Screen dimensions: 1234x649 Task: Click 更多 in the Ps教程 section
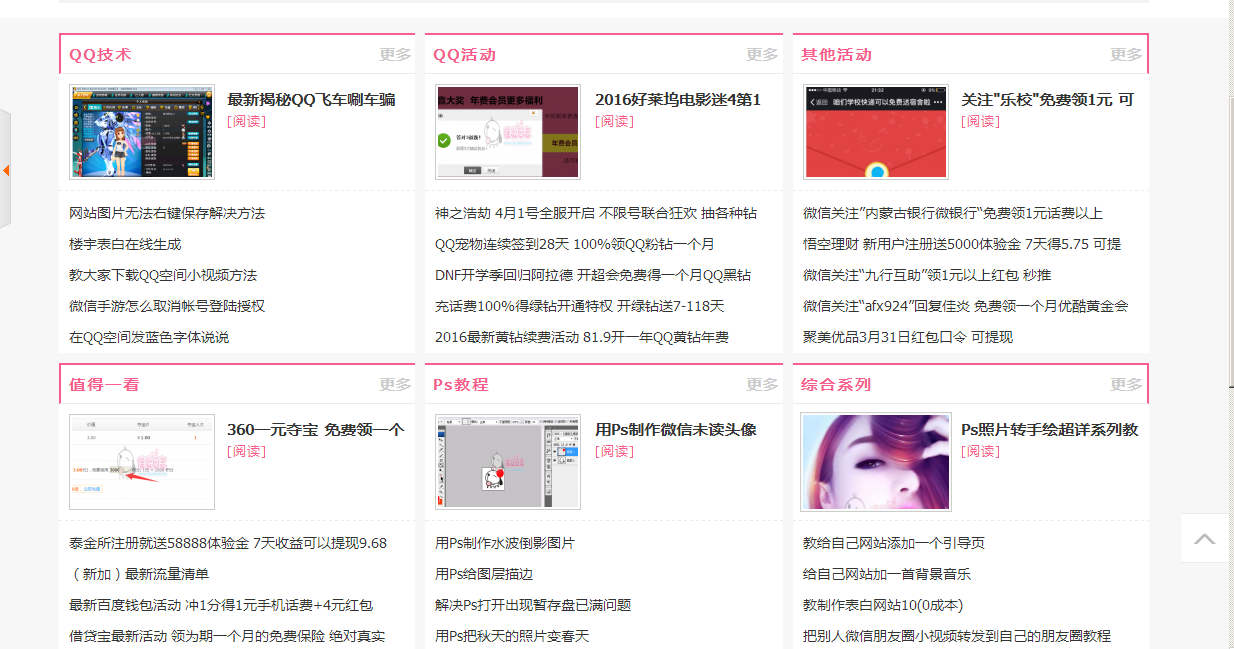[x=762, y=385]
